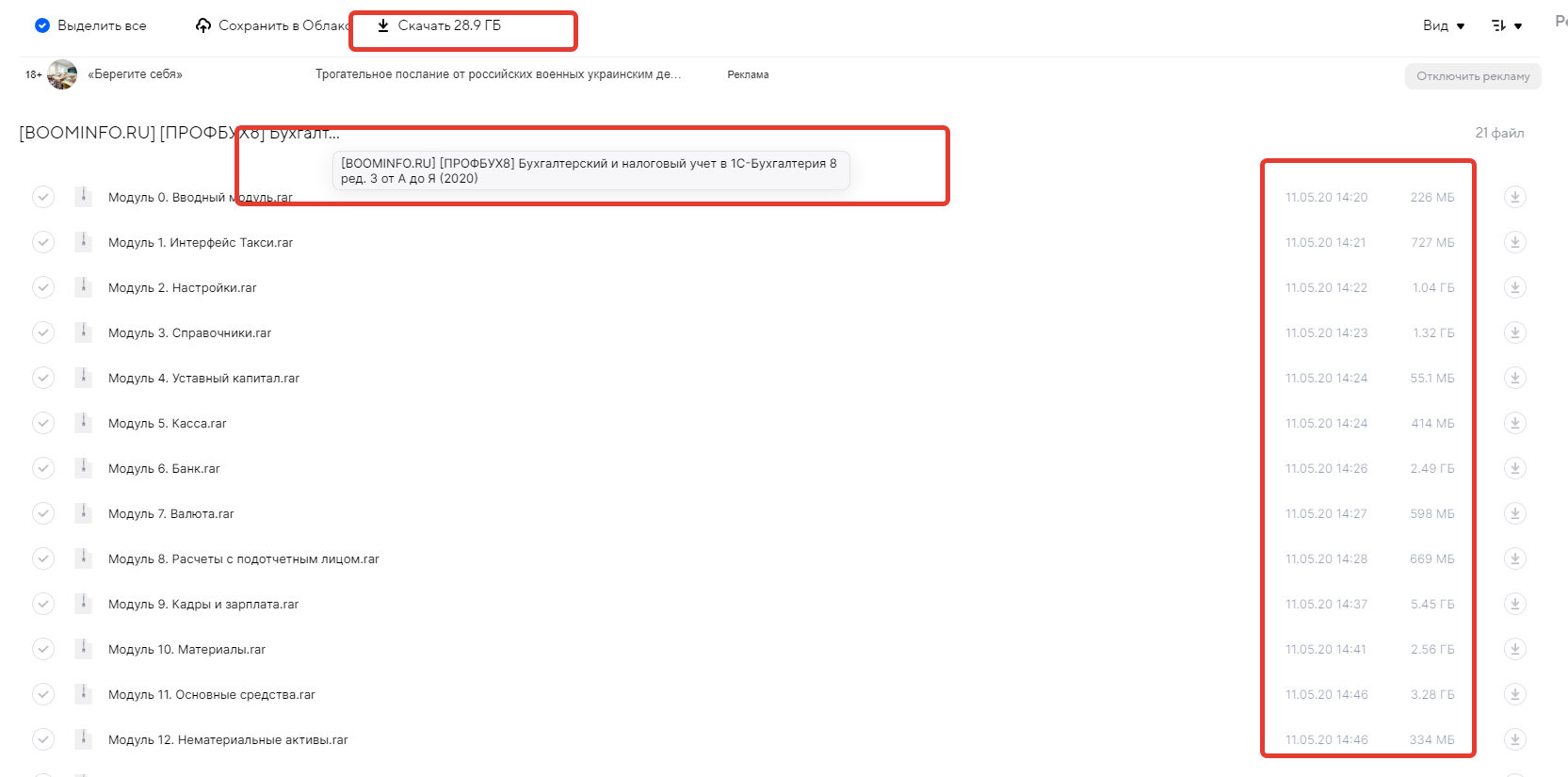Click archive file icon of Модуль 10. Материалы.rar
This screenshot has width=1568, height=777.
point(84,648)
